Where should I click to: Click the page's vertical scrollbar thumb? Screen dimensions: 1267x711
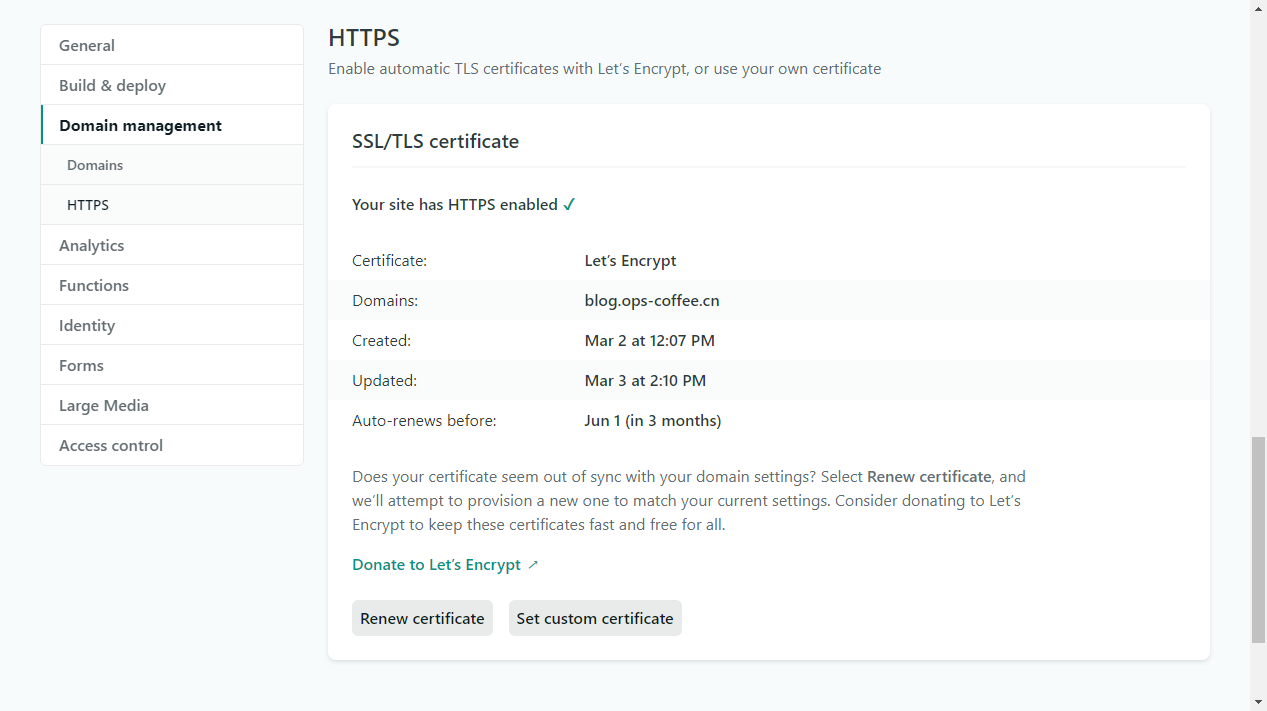point(1258,540)
